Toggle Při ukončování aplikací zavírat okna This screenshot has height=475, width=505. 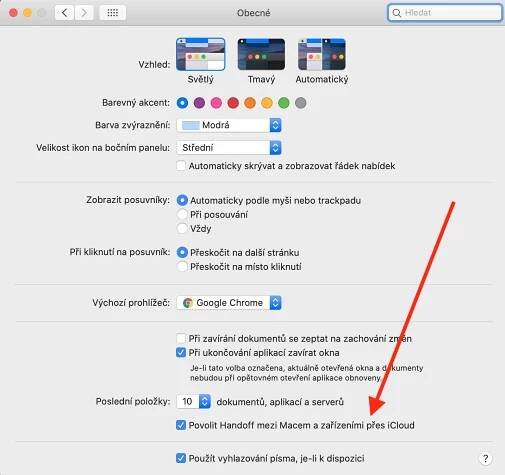coord(181,352)
